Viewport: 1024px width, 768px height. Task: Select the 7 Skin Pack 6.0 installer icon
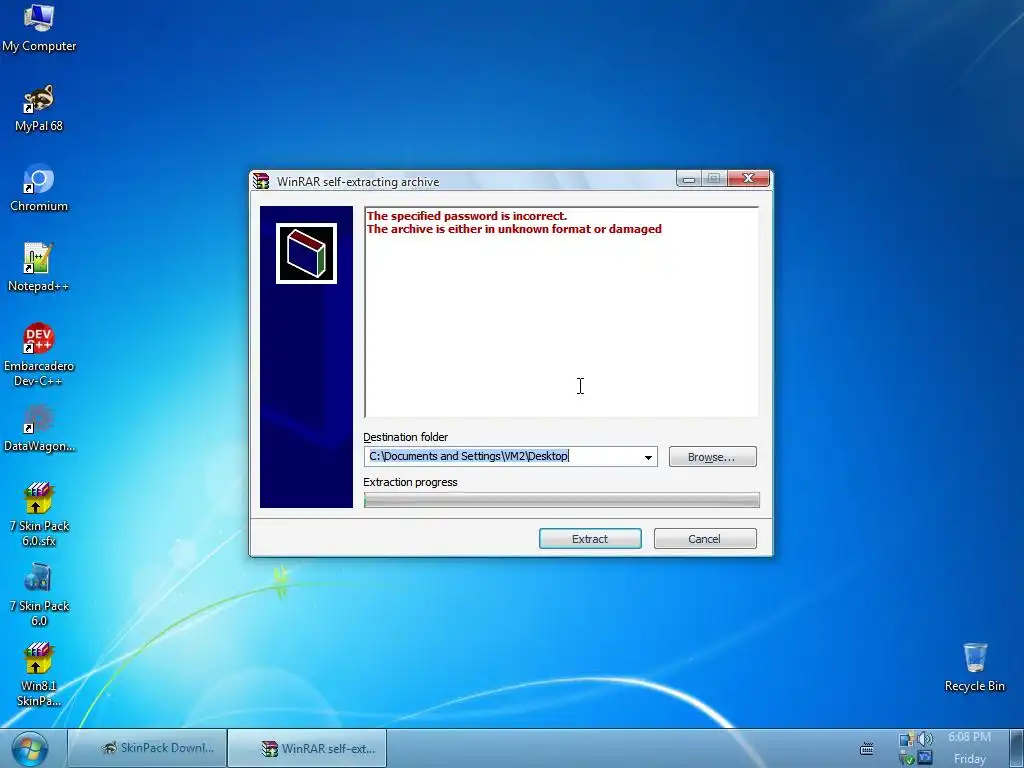coord(39,595)
